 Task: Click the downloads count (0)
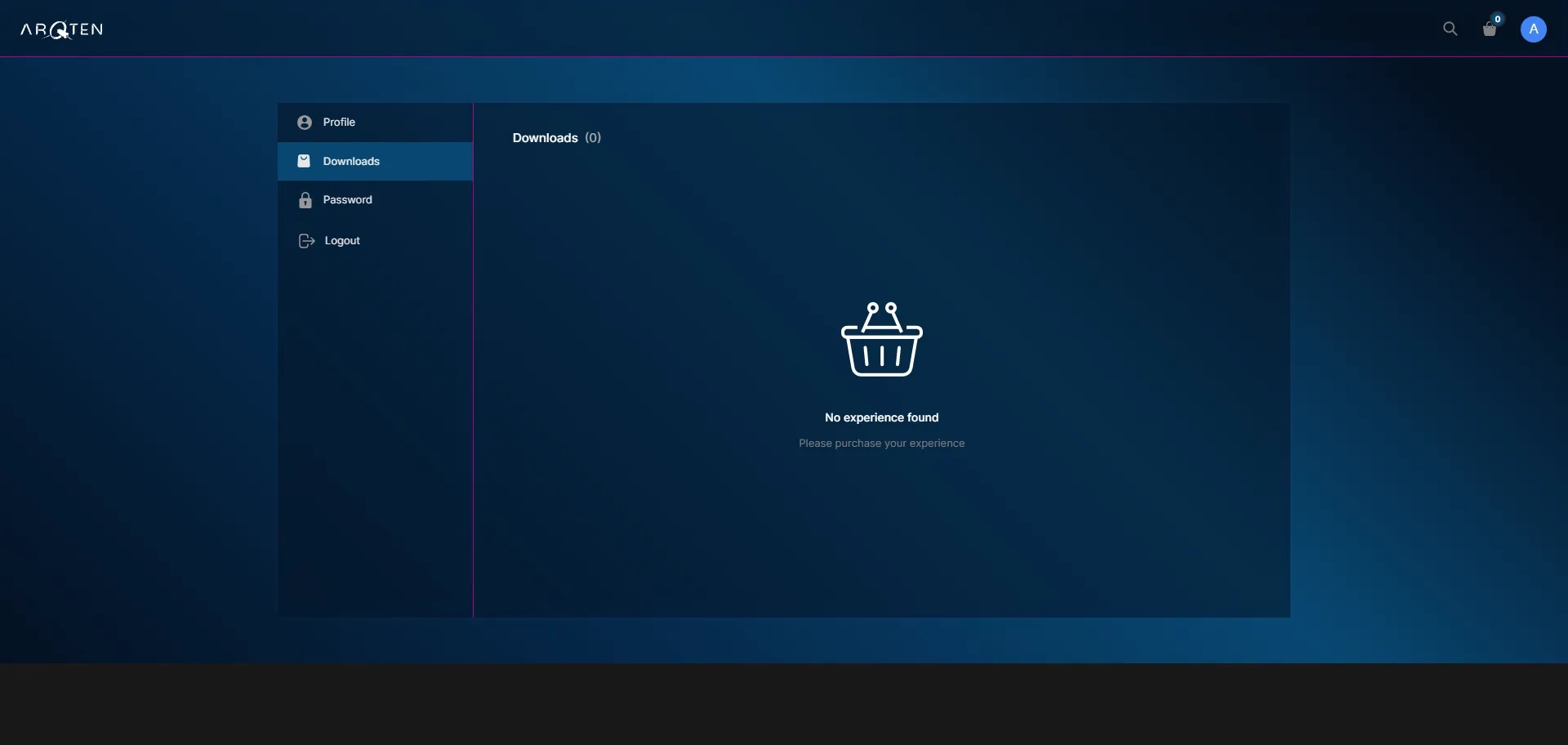593,138
